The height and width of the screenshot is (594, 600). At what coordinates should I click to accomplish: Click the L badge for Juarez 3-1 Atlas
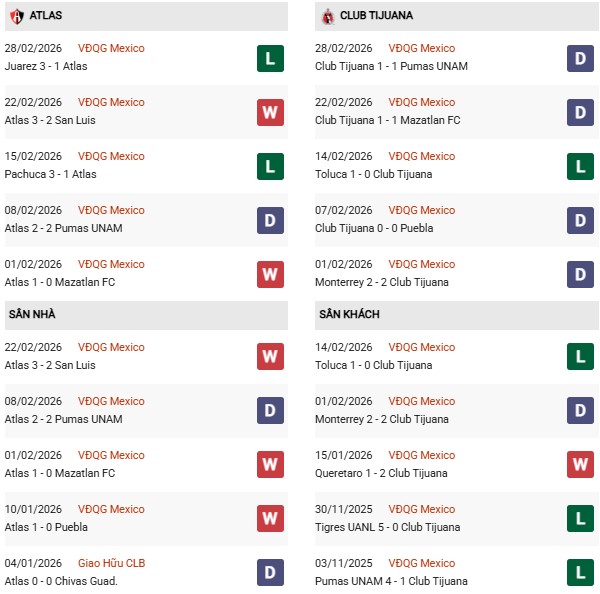(269, 58)
